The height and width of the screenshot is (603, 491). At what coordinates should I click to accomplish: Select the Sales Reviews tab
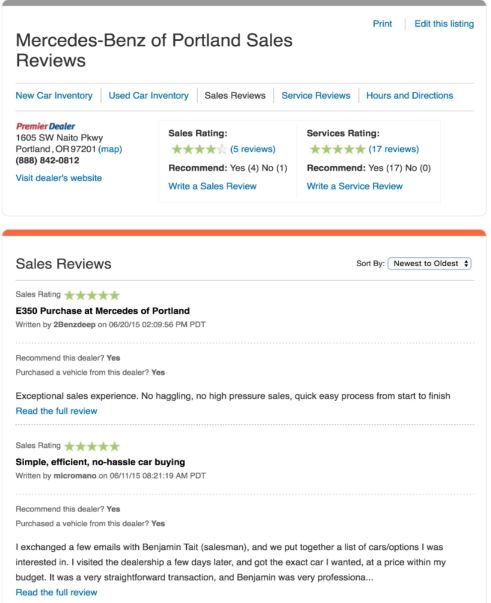pos(235,95)
